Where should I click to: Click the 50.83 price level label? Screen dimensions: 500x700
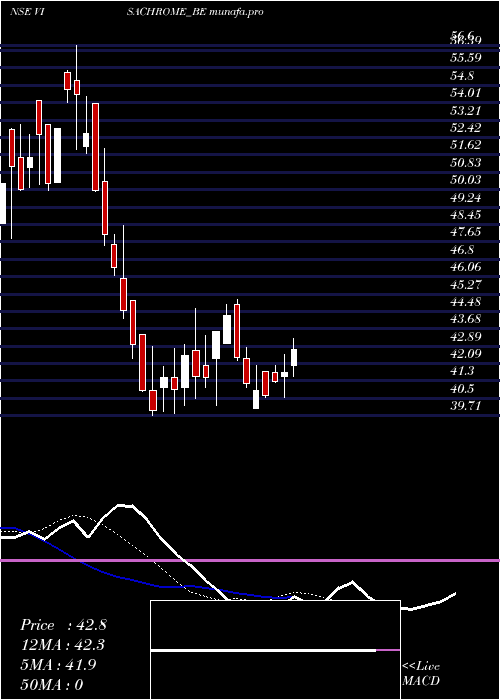pos(466,162)
